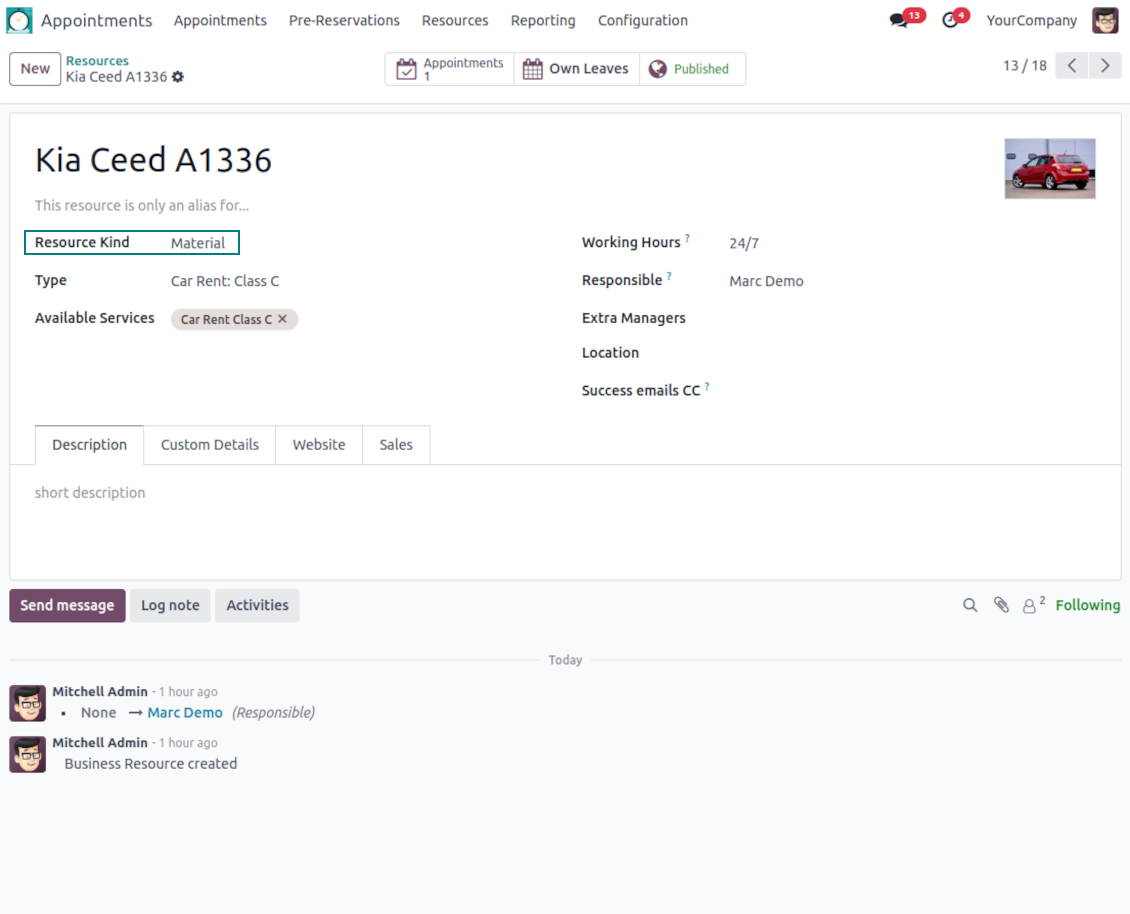Toggle the Published website status

click(x=691, y=69)
